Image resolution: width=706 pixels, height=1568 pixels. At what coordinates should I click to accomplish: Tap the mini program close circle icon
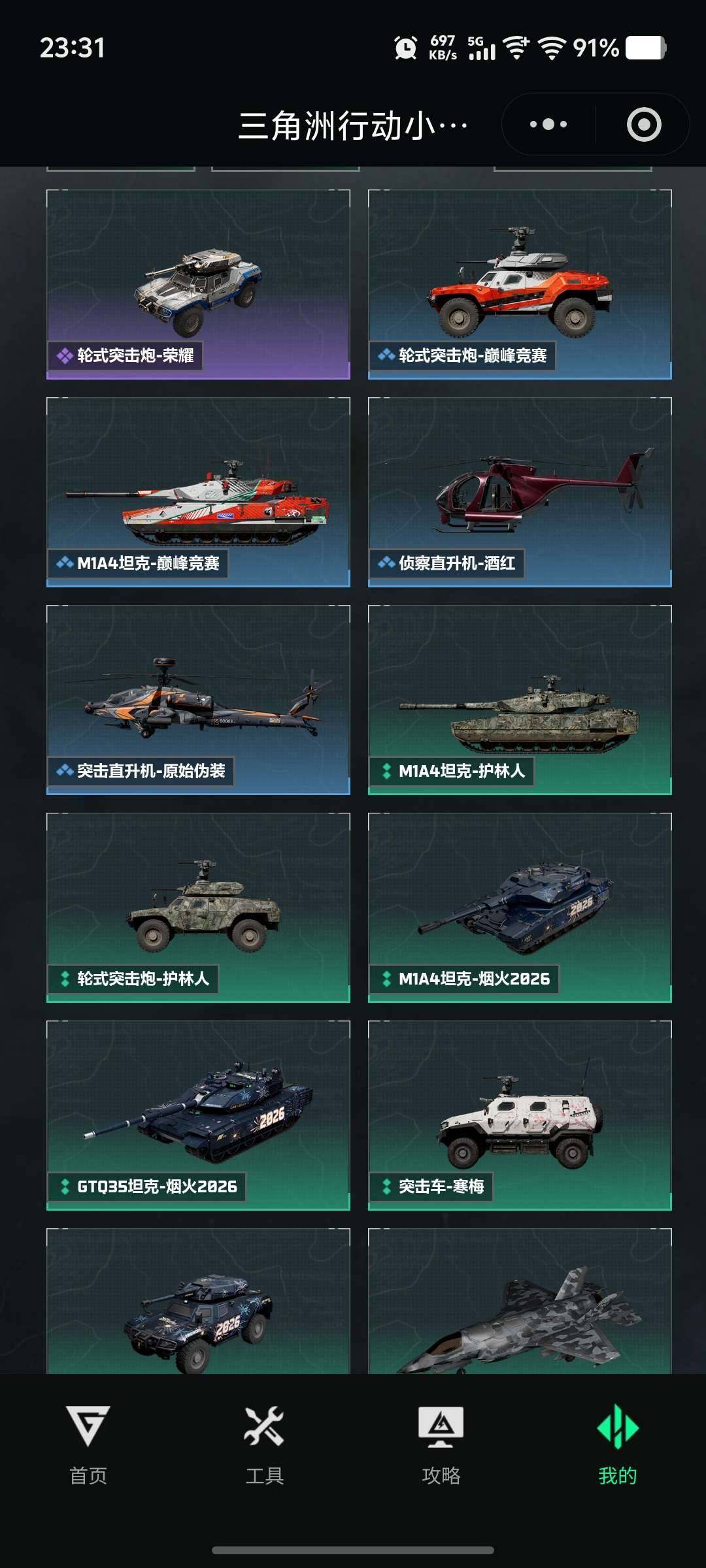click(x=644, y=124)
